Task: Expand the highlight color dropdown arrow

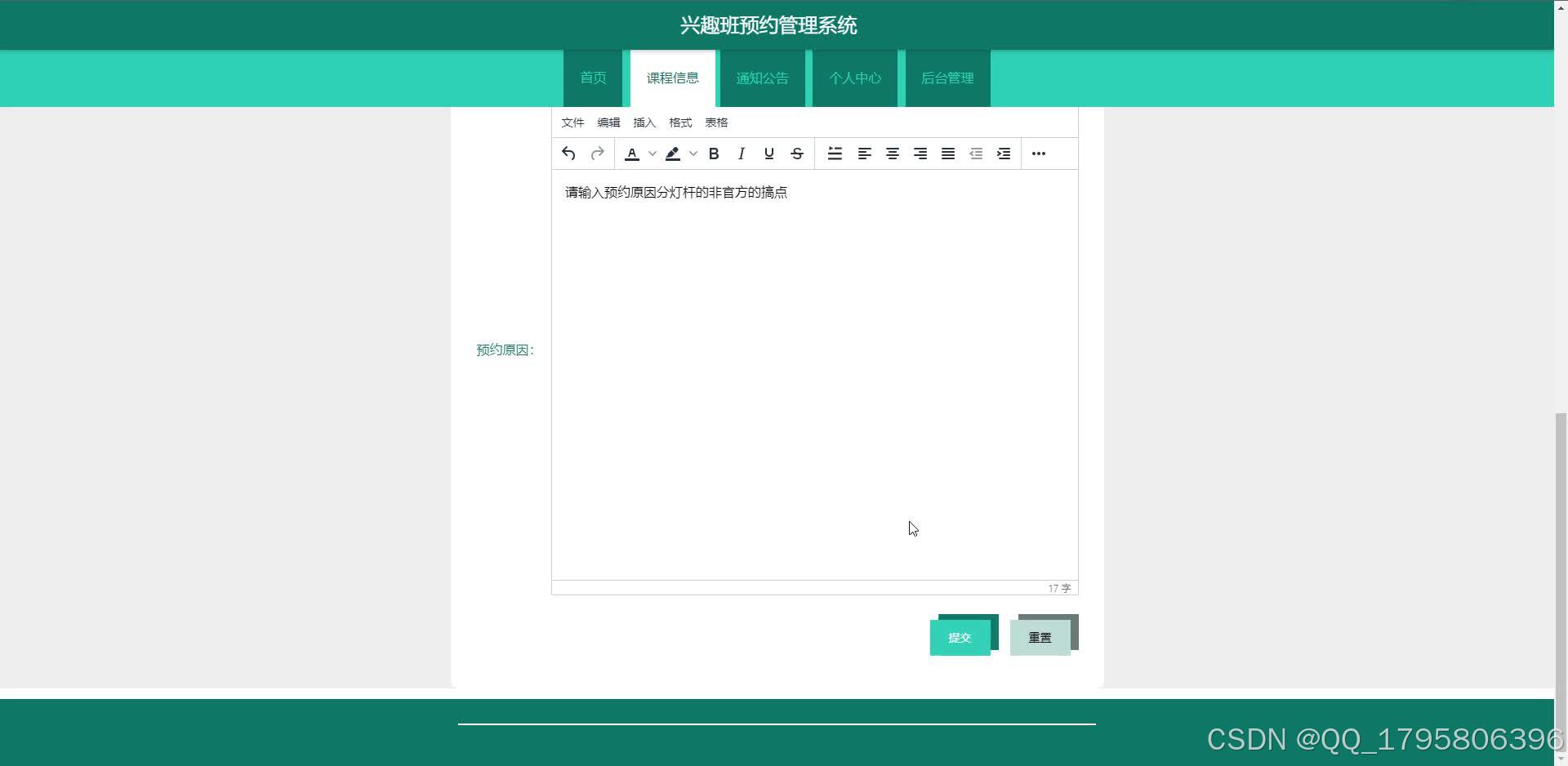Action: (693, 154)
